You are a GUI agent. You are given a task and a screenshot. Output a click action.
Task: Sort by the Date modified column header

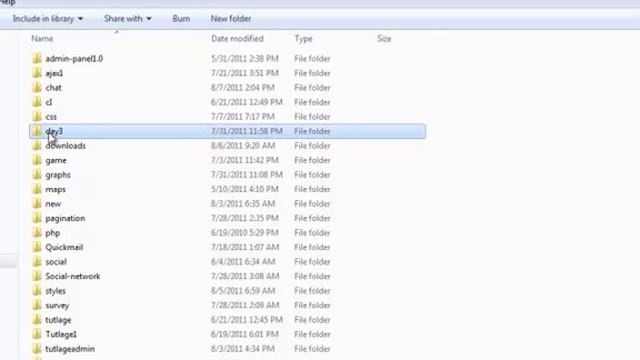tap(237, 39)
